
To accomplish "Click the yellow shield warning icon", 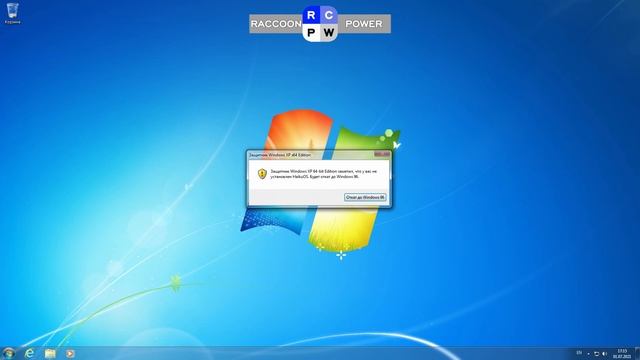I will pos(262,174).
